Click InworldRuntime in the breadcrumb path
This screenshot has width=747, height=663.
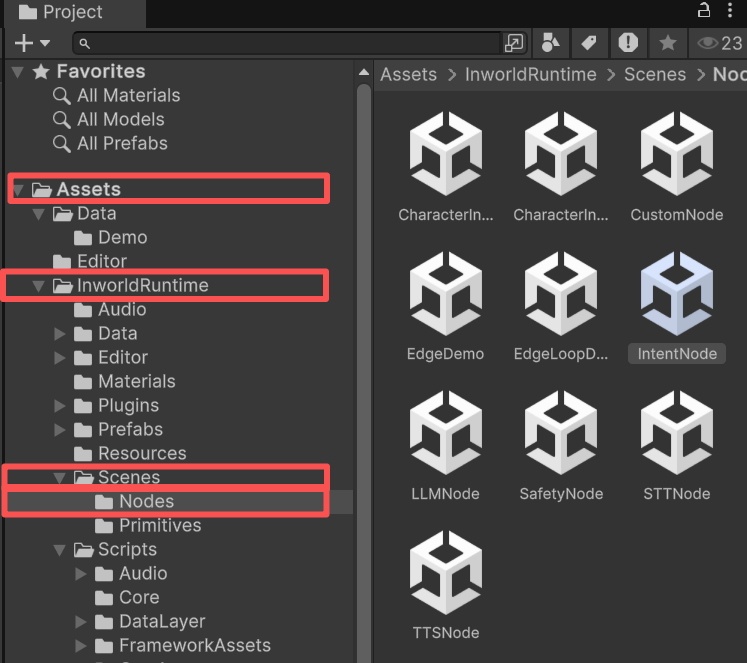point(531,75)
